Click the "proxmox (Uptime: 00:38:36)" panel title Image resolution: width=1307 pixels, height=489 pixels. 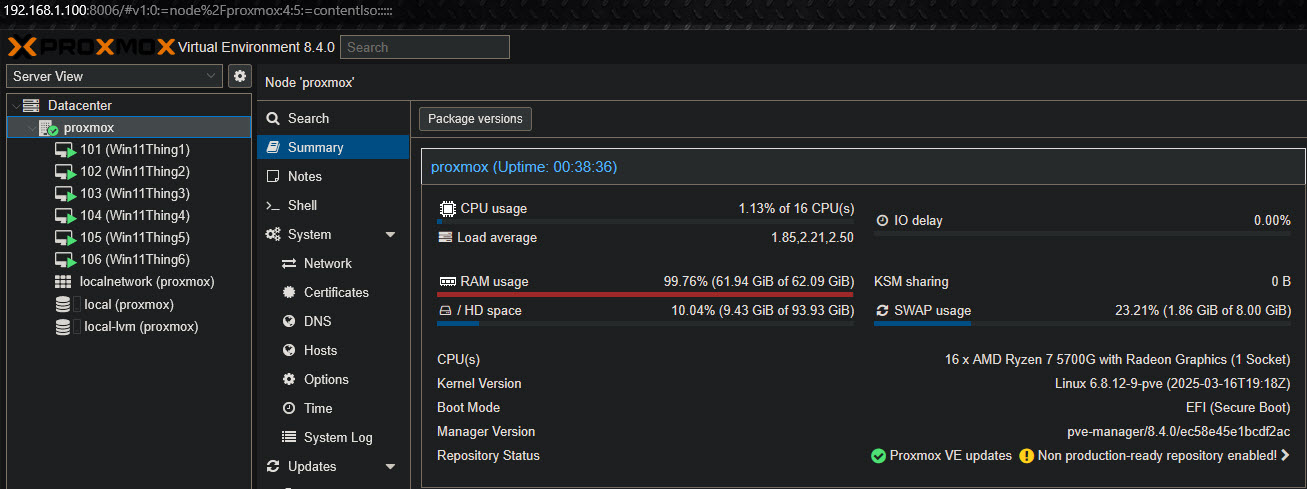[x=524, y=167]
